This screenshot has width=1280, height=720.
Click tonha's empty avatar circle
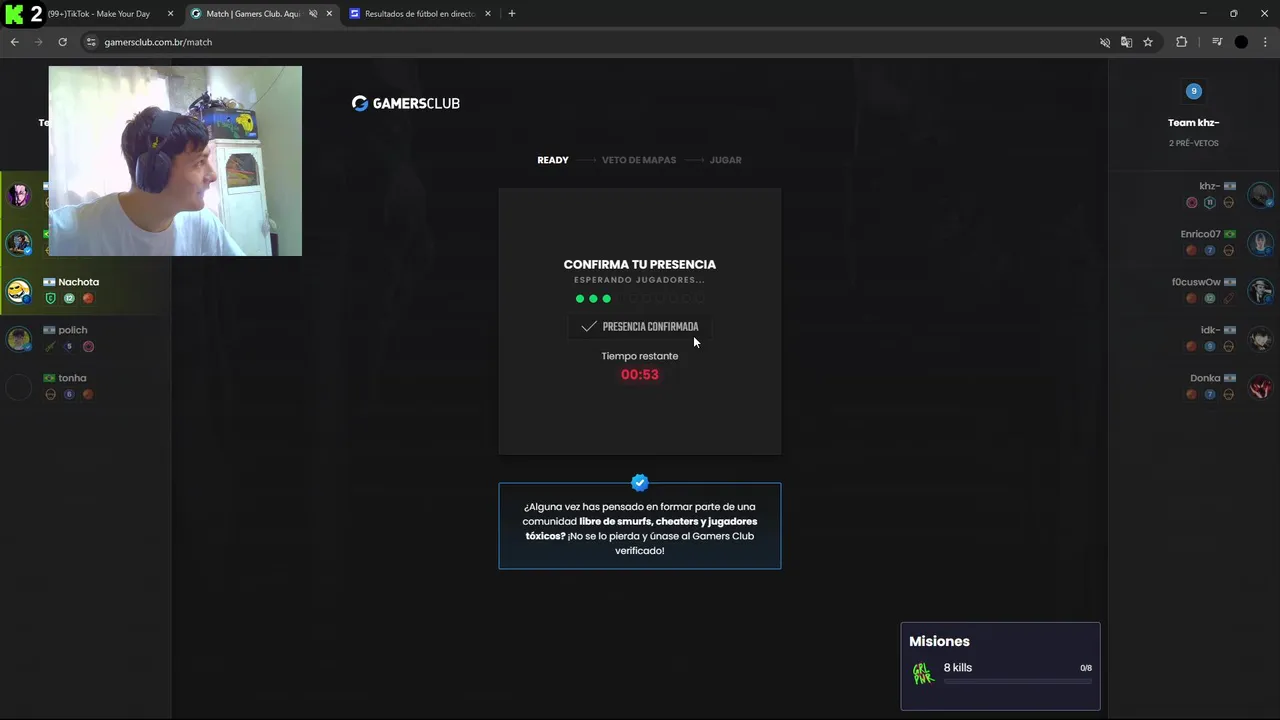click(x=19, y=386)
